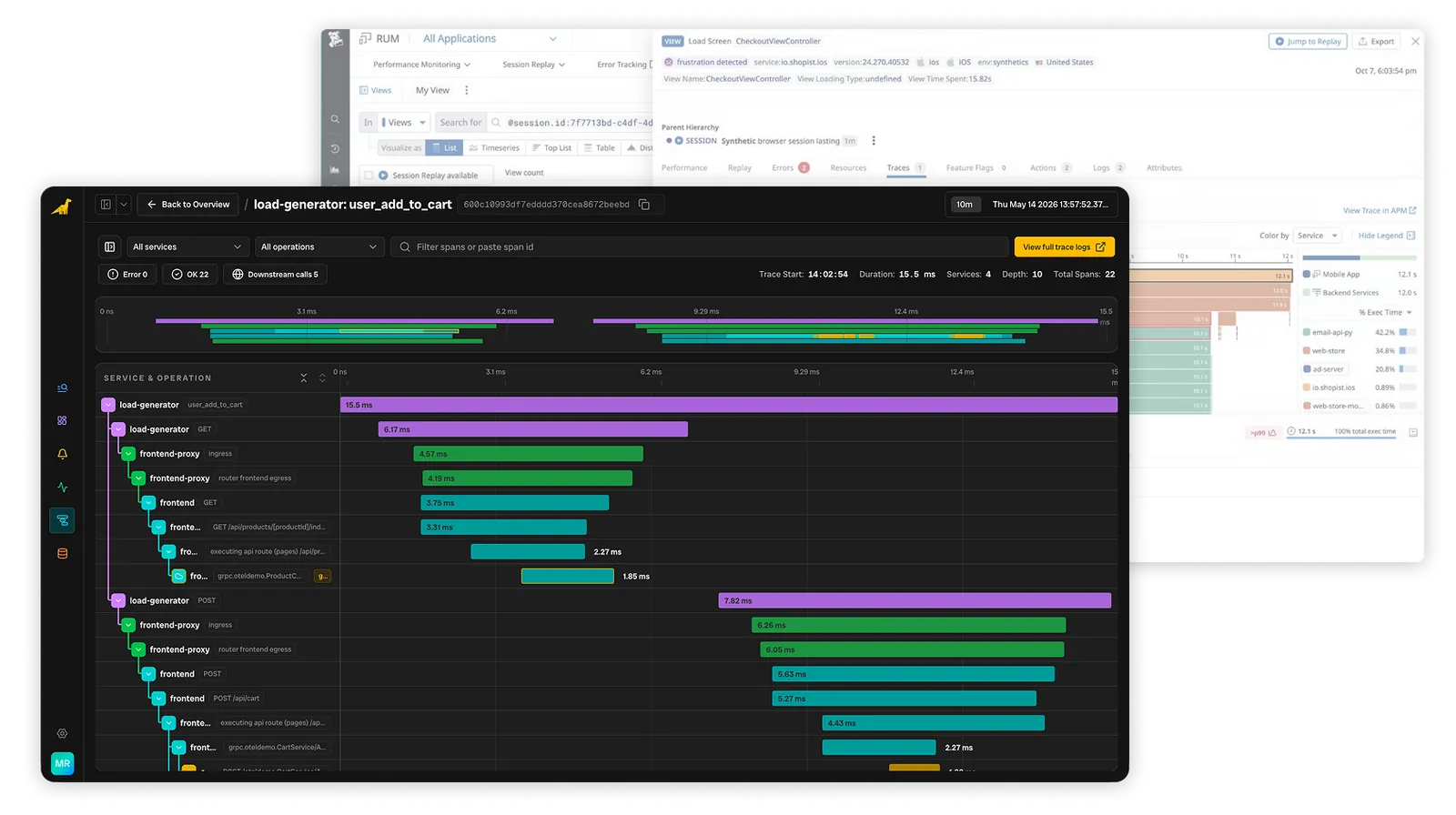The image size is (1456, 815).
Task: Toggle the span details panel layout icon
Action: click(x=110, y=247)
